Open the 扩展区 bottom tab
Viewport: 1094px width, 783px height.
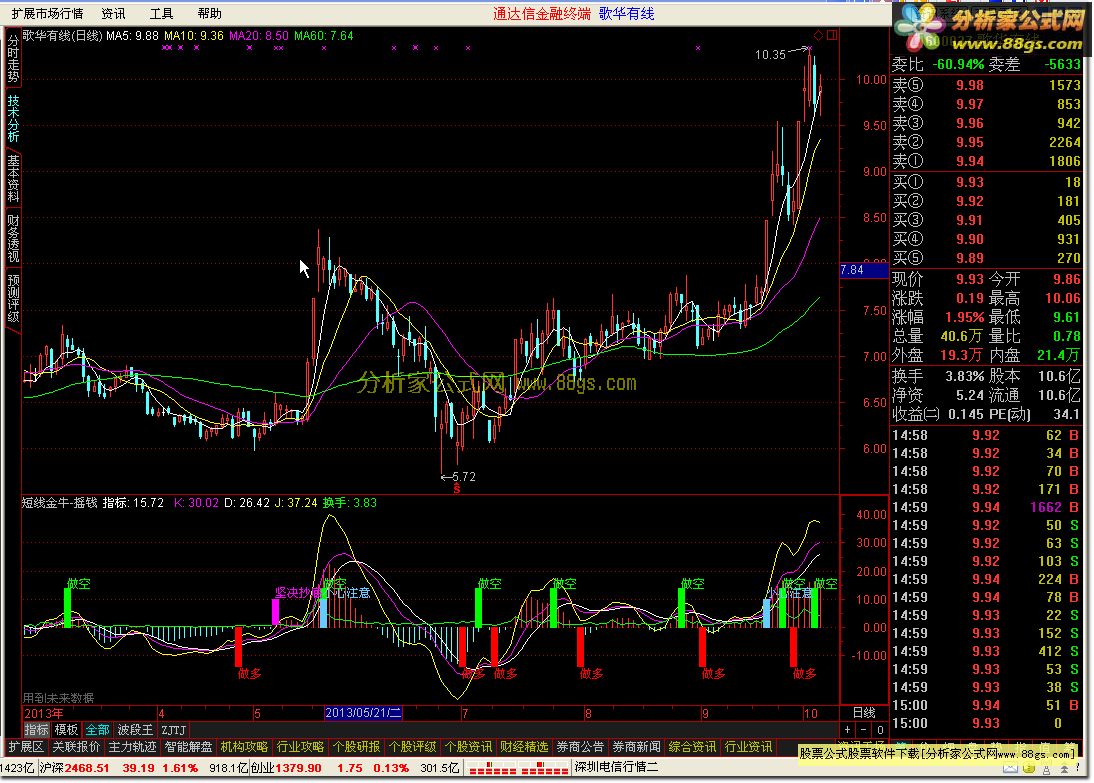[26, 747]
